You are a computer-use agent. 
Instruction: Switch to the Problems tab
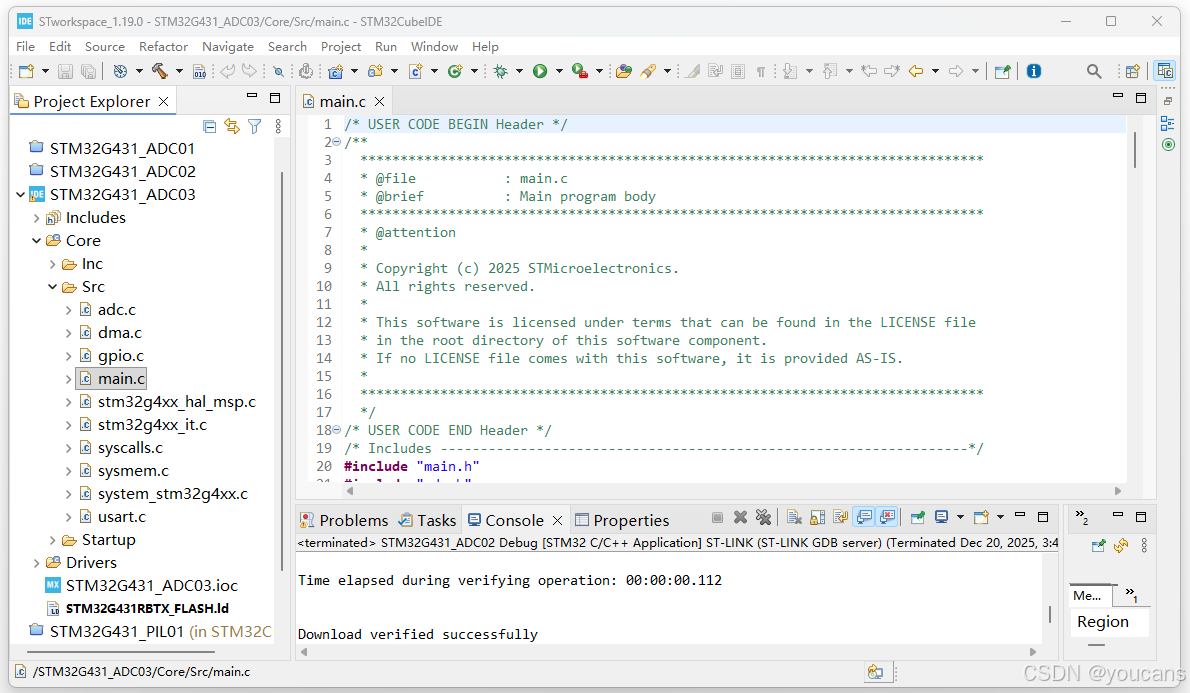coord(344,521)
